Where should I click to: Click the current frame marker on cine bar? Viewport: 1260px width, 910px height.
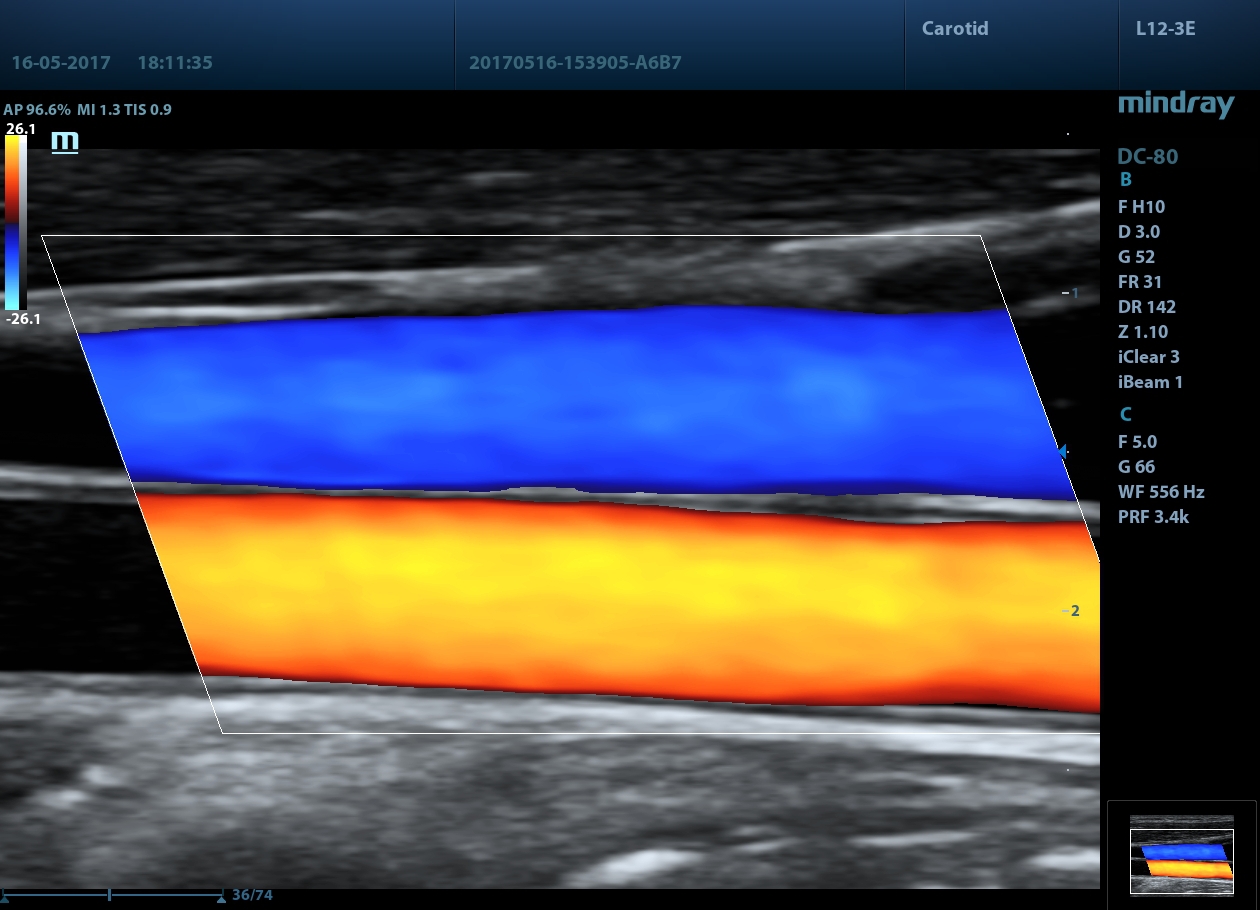click(x=109, y=895)
